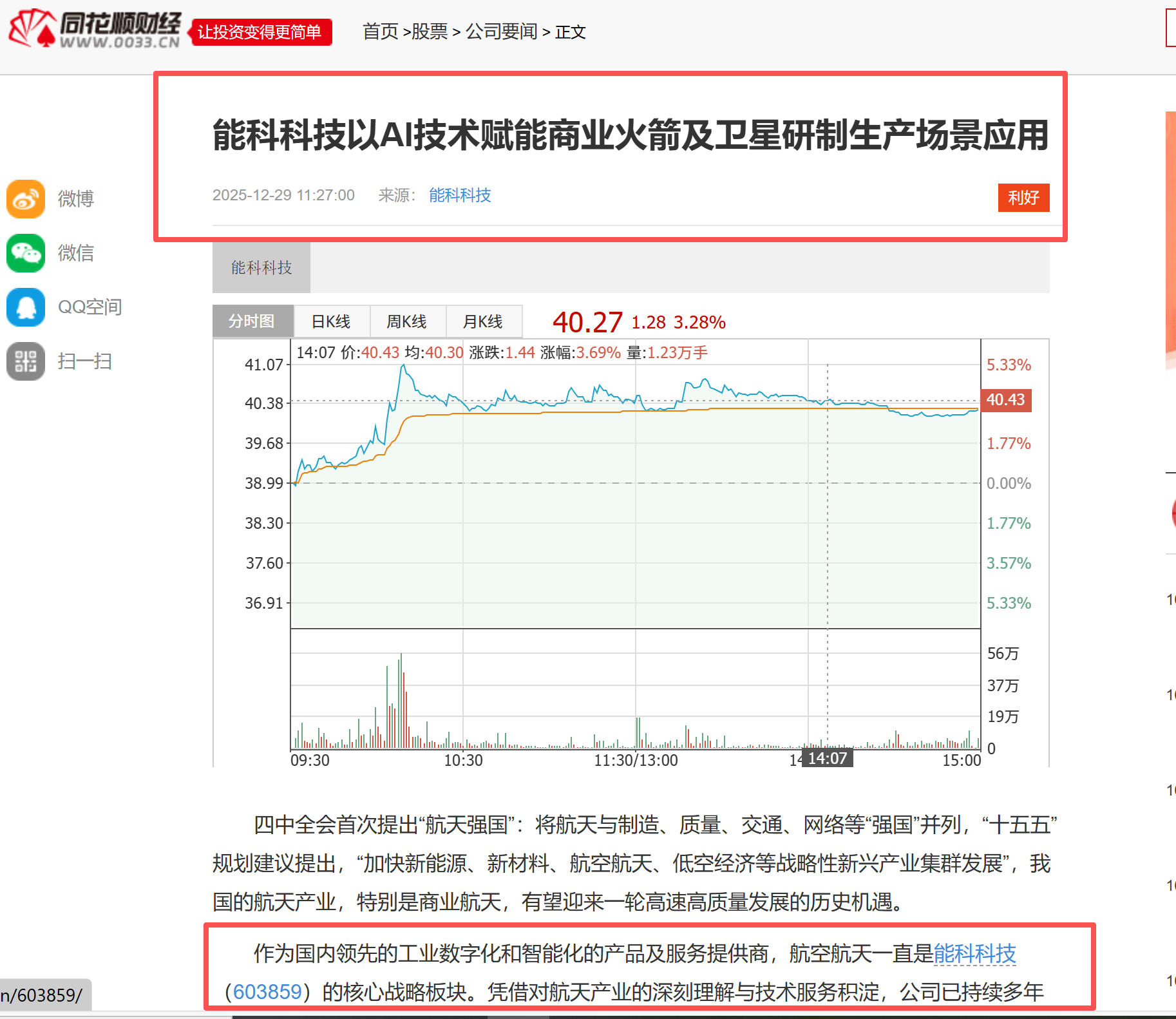Click the 41.07 price axis label
This screenshot has height=1019, width=1176.
tap(264, 365)
